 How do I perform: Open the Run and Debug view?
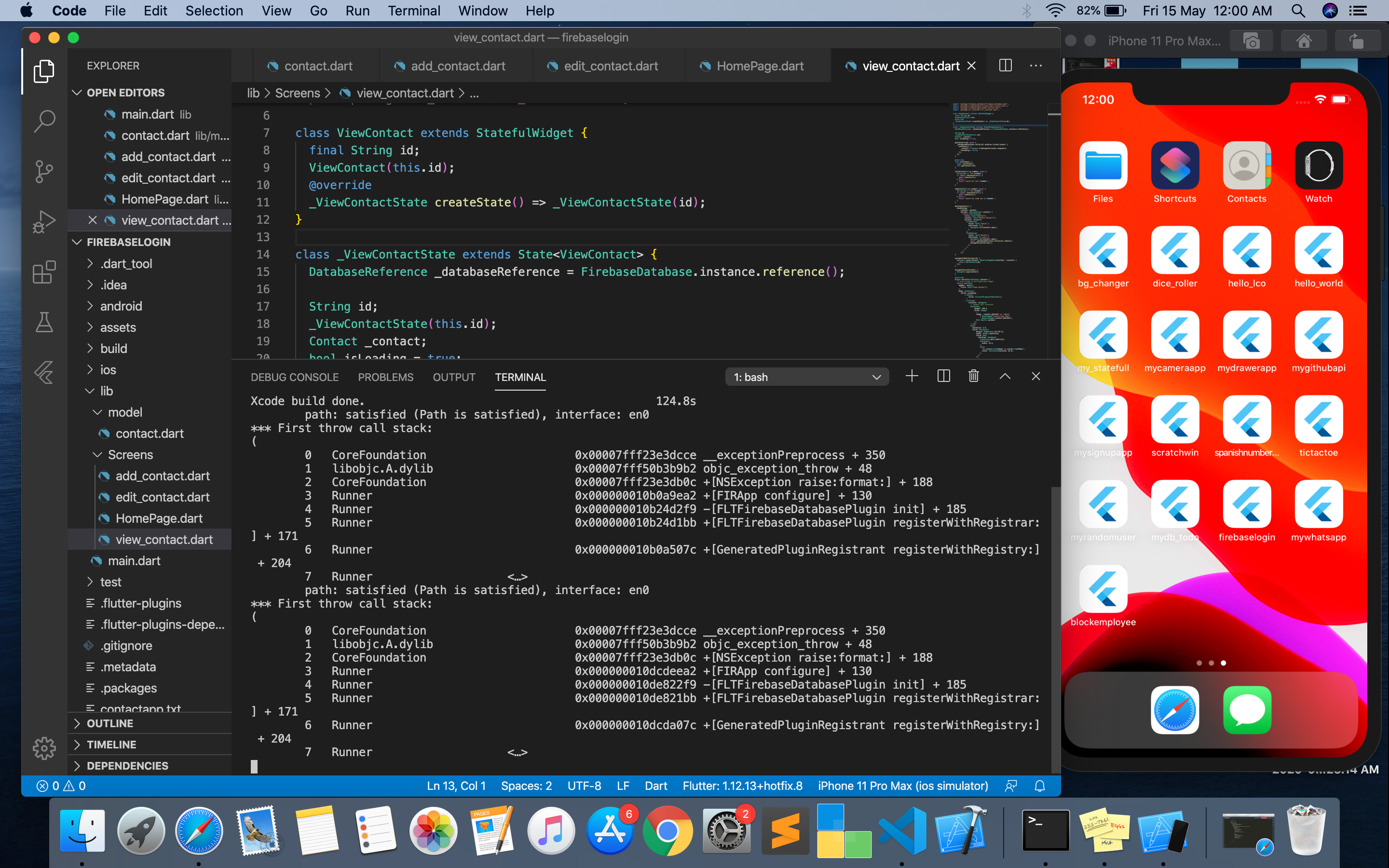[x=44, y=222]
